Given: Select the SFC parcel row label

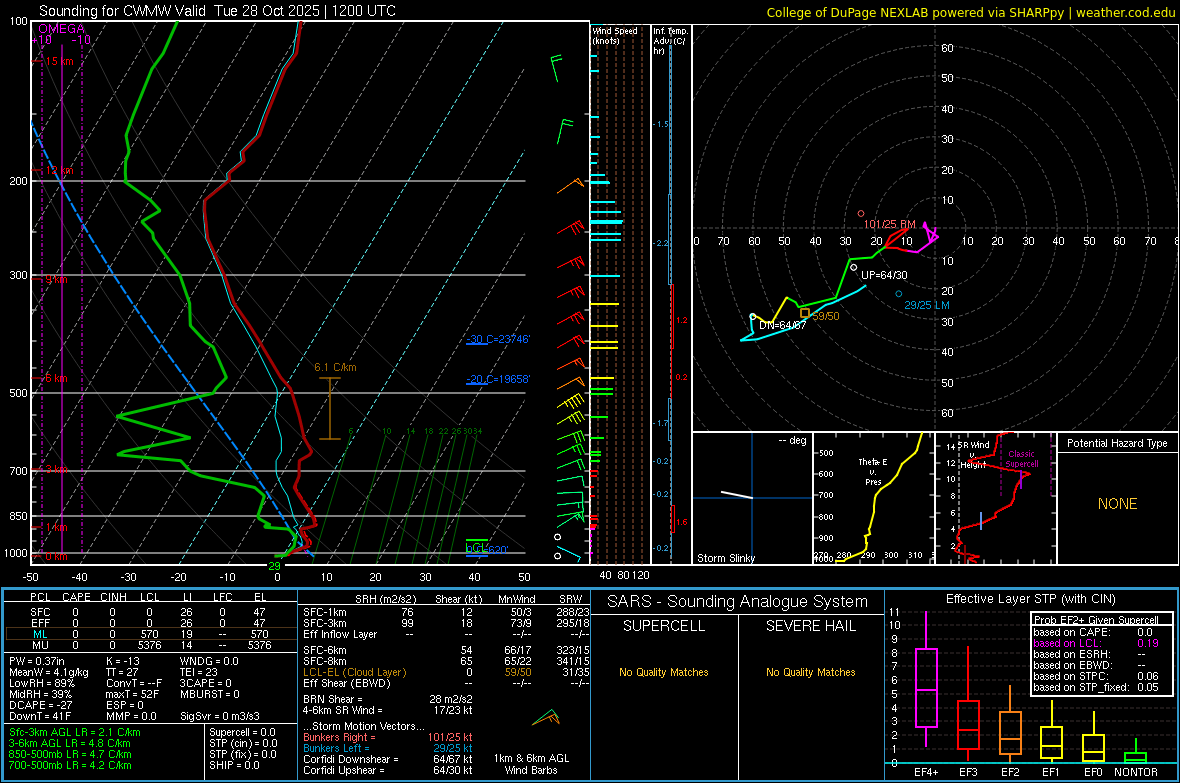Looking at the screenshot, I should pos(40,612).
